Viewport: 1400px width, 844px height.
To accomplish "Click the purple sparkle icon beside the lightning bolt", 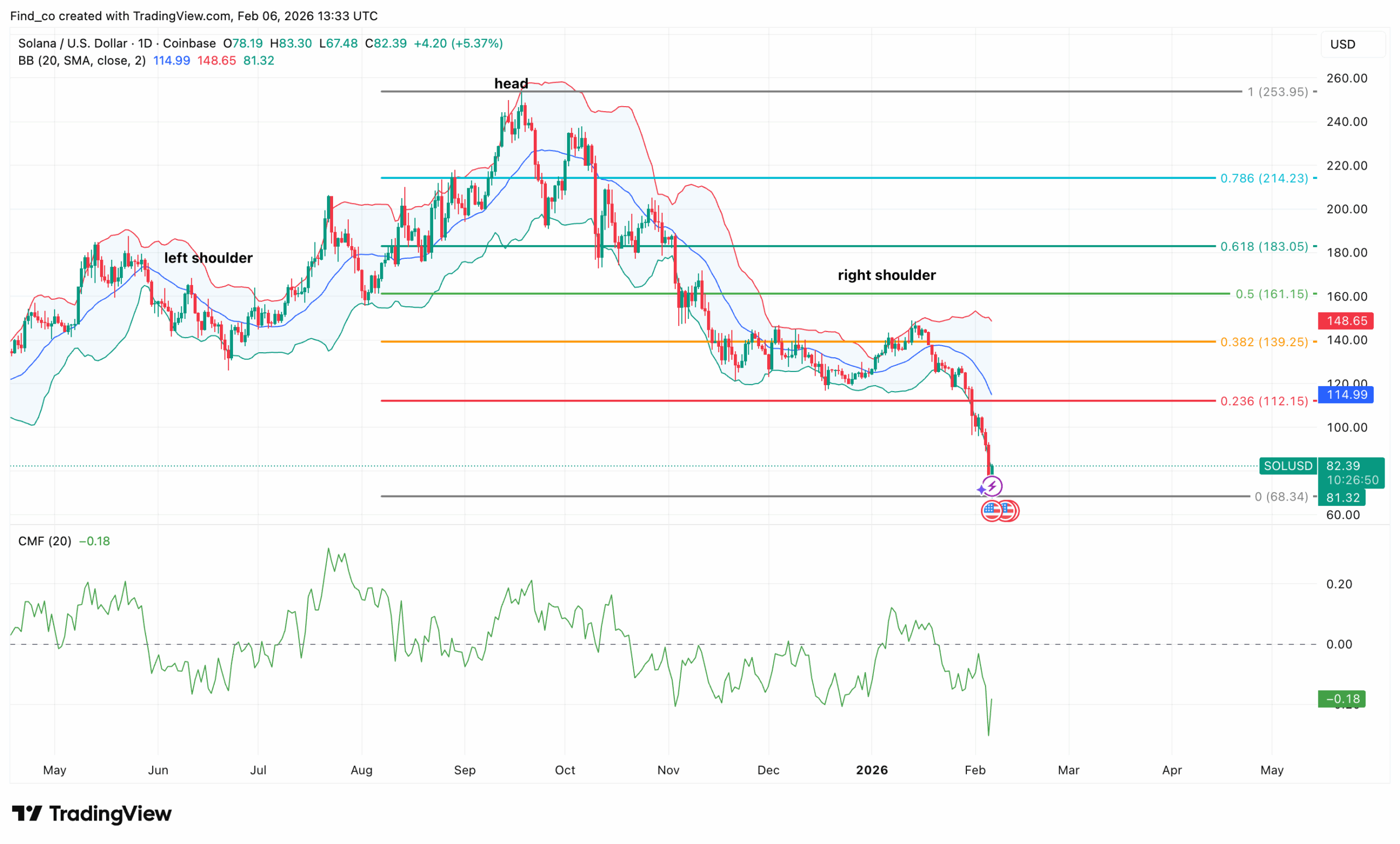I will point(981,490).
